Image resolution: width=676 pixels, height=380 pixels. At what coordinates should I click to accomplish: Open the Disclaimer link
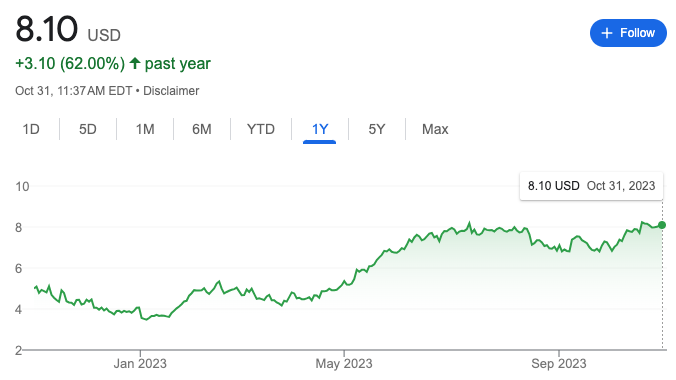click(x=171, y=91)
